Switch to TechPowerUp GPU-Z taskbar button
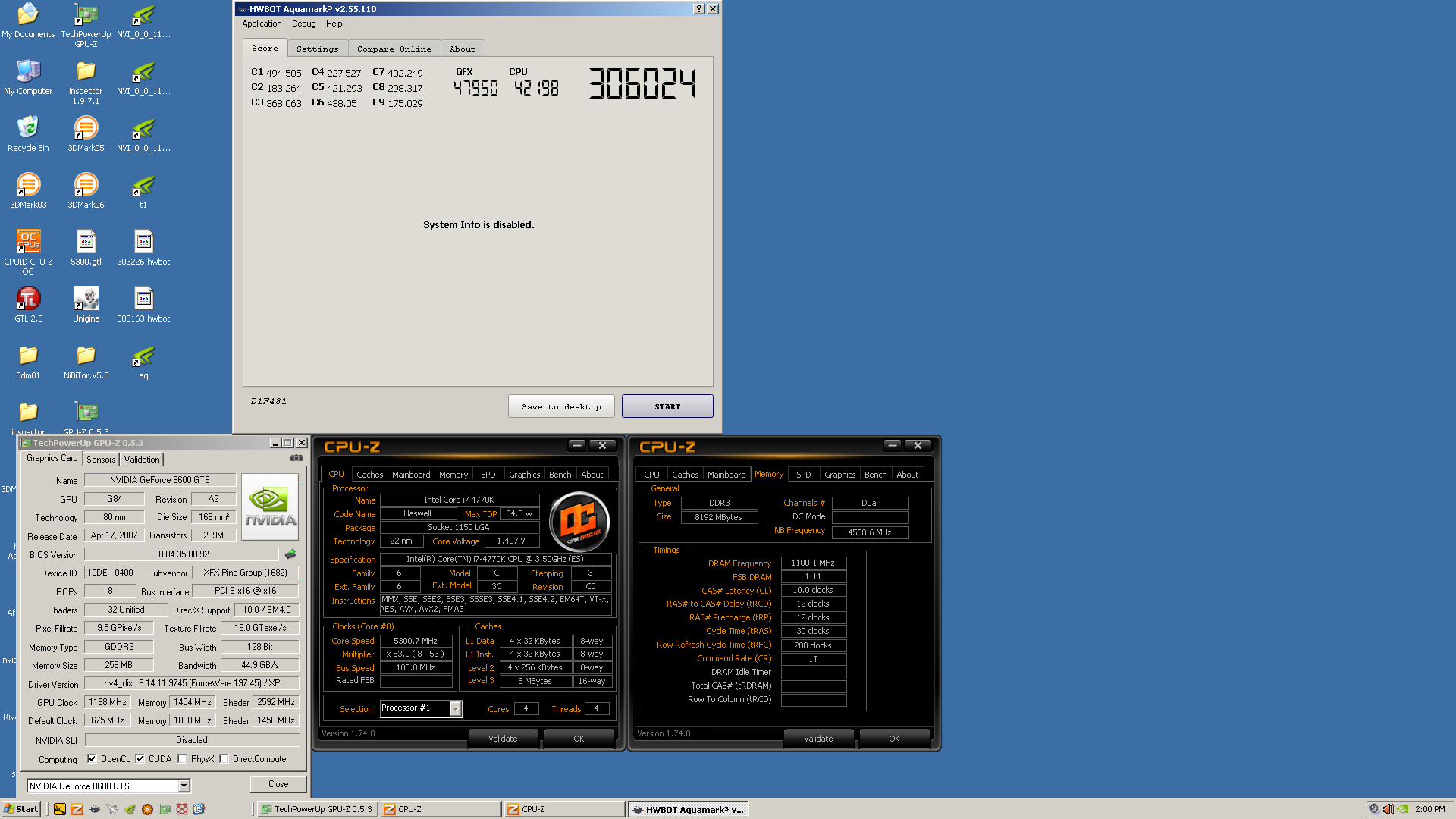The image size is (1456, 819). [316, 809]
